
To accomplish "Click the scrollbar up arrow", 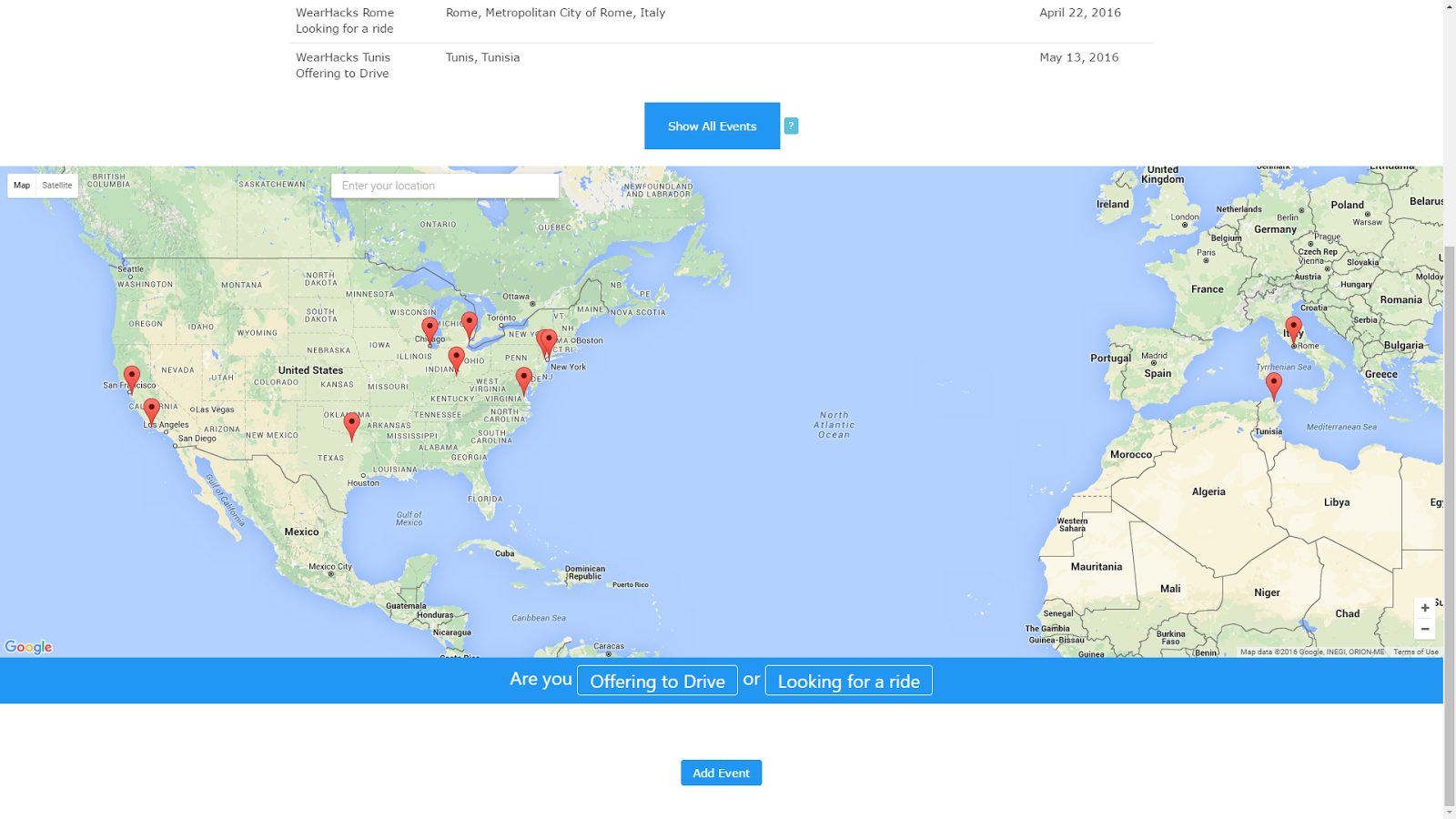I will 1450,6.
